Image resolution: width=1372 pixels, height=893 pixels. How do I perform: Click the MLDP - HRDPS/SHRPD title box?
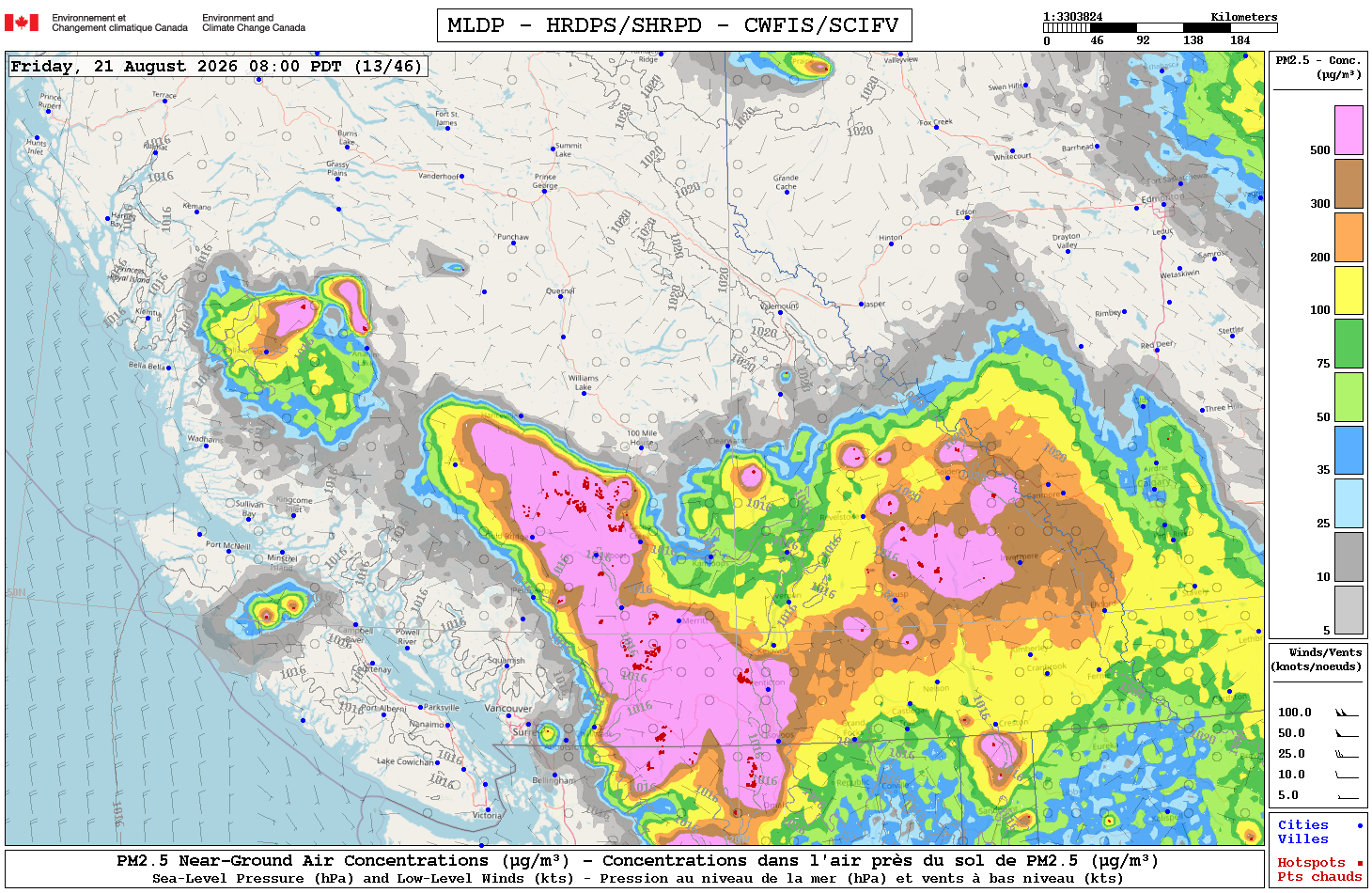(674, 25)
